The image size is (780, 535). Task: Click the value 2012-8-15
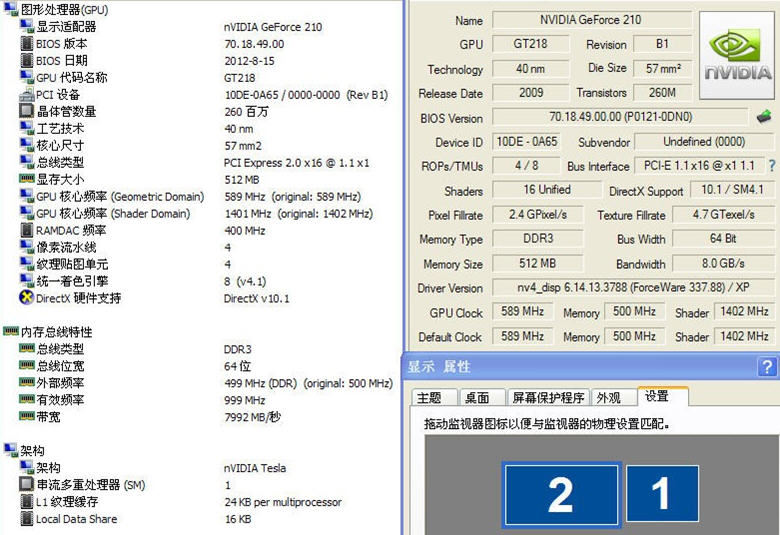[x=249, y=61]
